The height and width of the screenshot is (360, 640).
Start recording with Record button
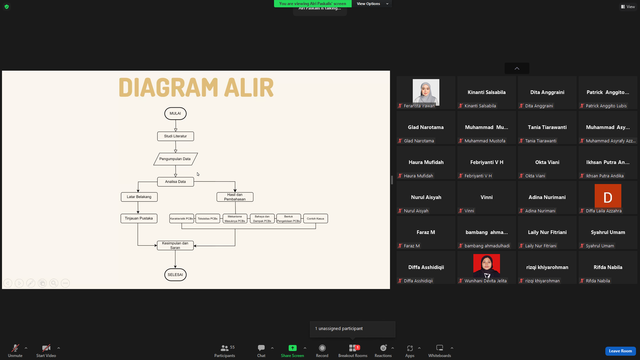[322, 350]
